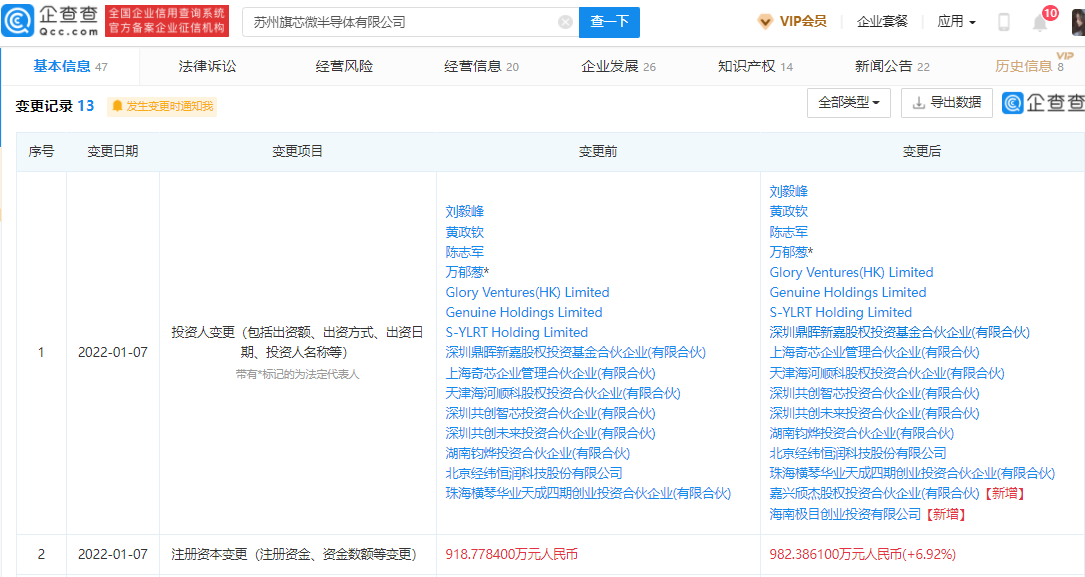This screenshot has width=1085, height=577.
Task: Click the 投资人变更 change item text
Action: coord(298,342)
